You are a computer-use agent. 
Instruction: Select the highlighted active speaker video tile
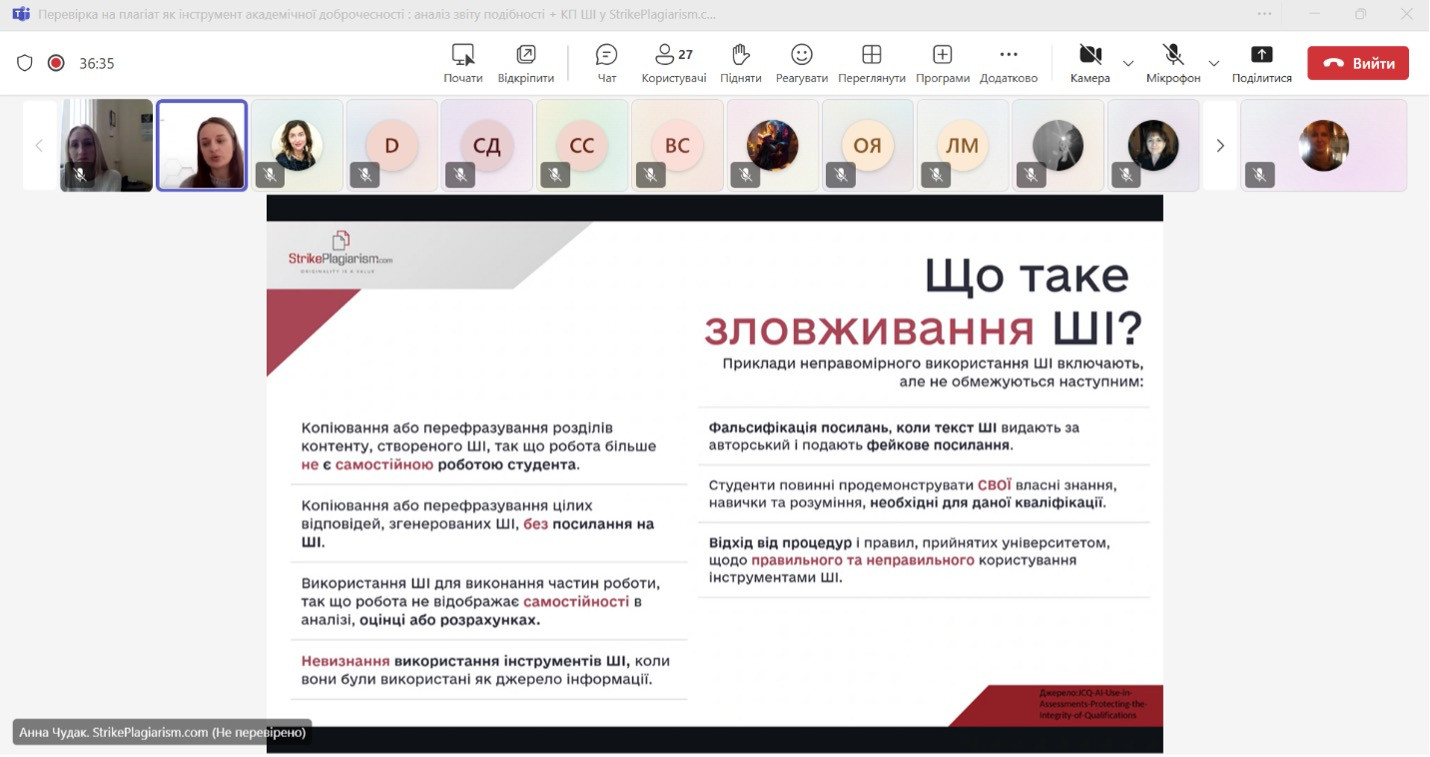tap(202, 145)
